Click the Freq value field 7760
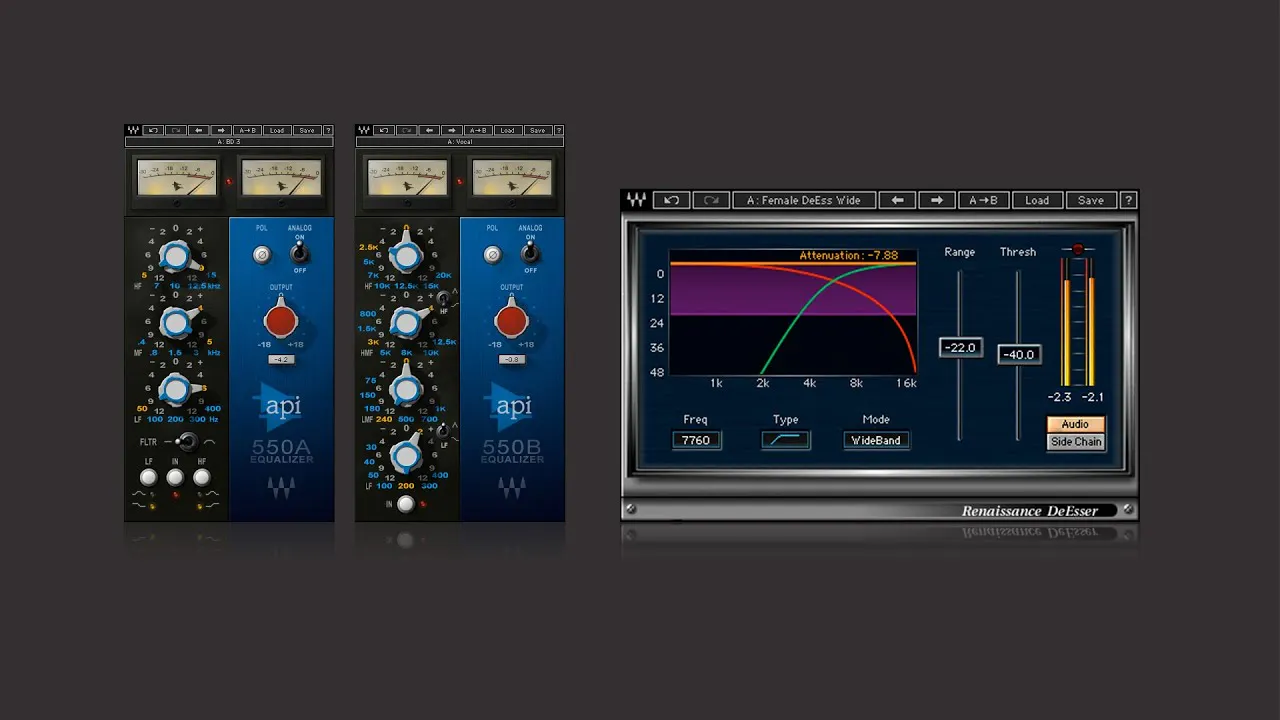This screenshot has width=1280, height=720. [697, 440]
